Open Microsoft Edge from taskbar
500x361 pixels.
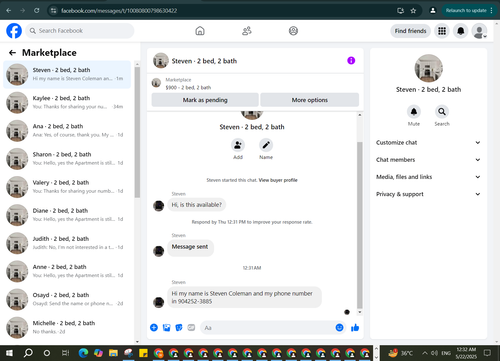pos(83,353)
